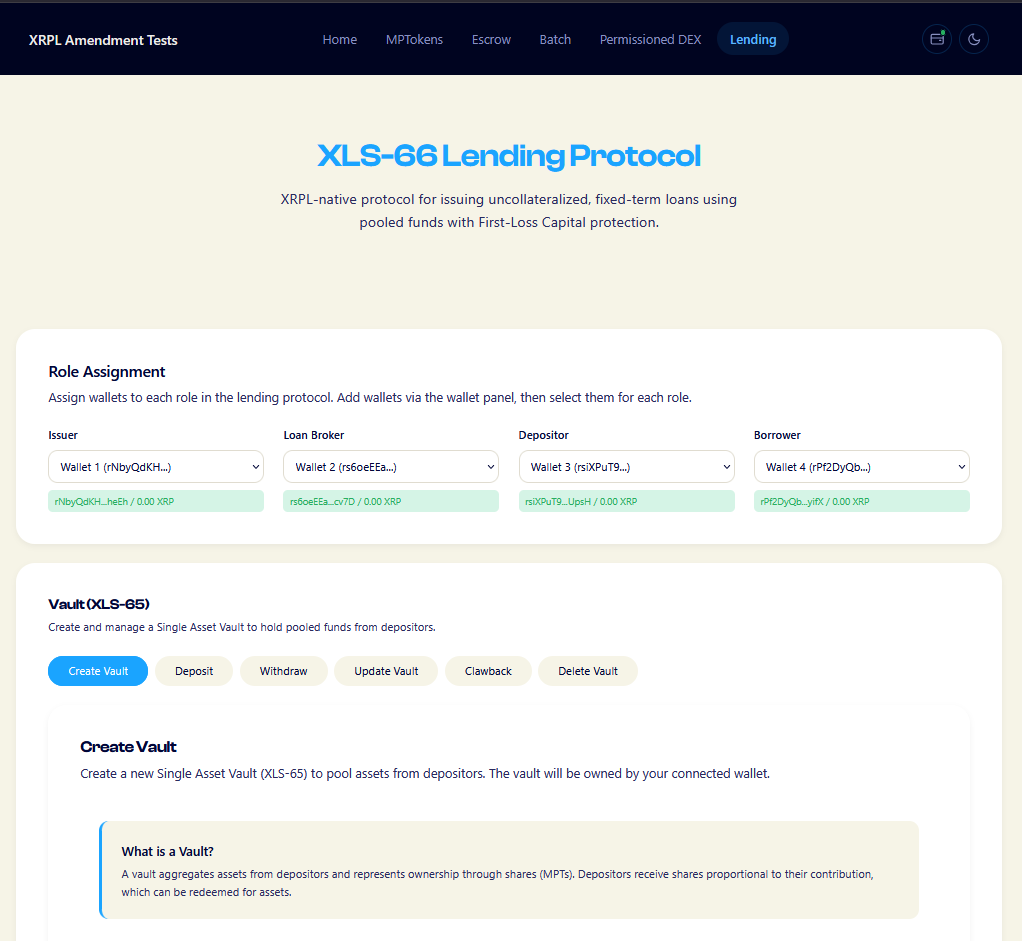Open the Depositor wallet dropdown

(x=626, y=467)
